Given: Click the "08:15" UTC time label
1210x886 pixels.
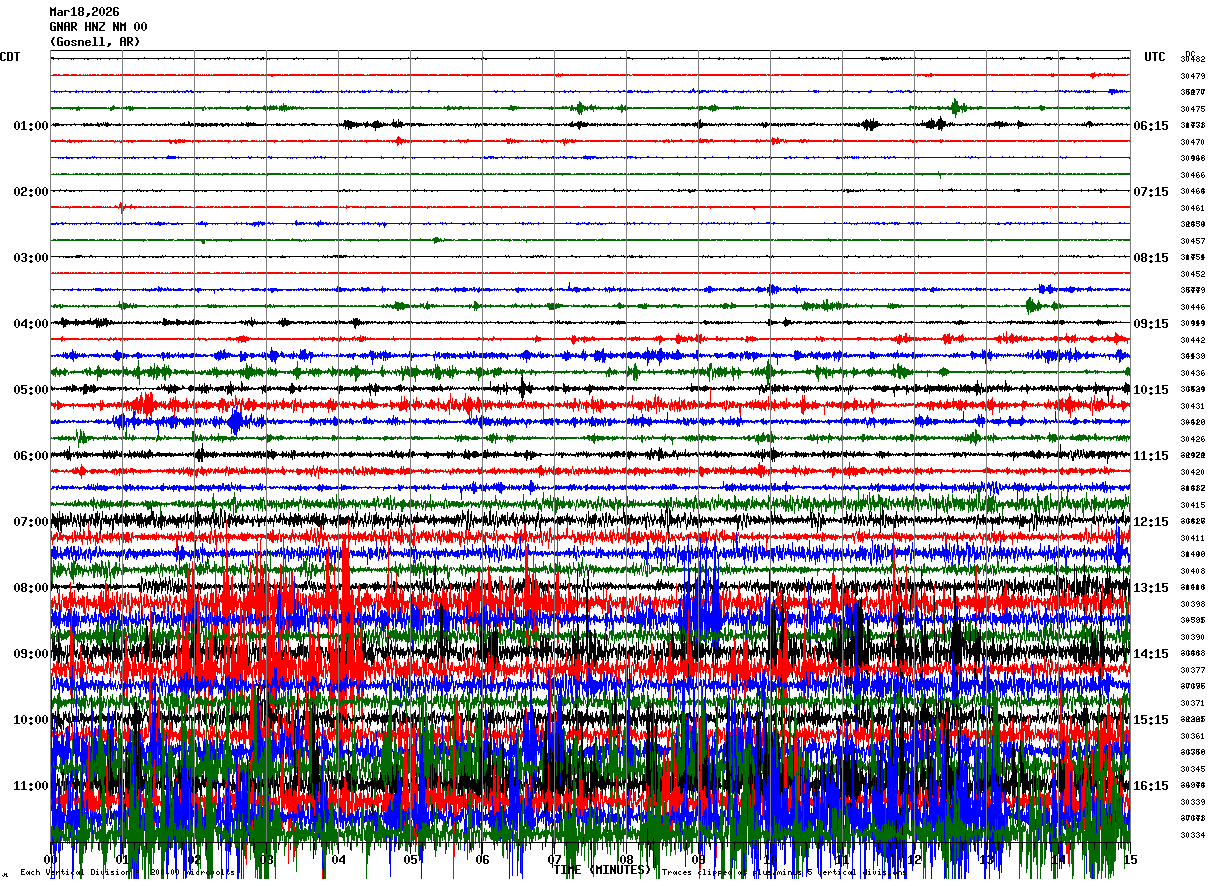Looking at the screenshot, I should click(x=1151, y=258).
